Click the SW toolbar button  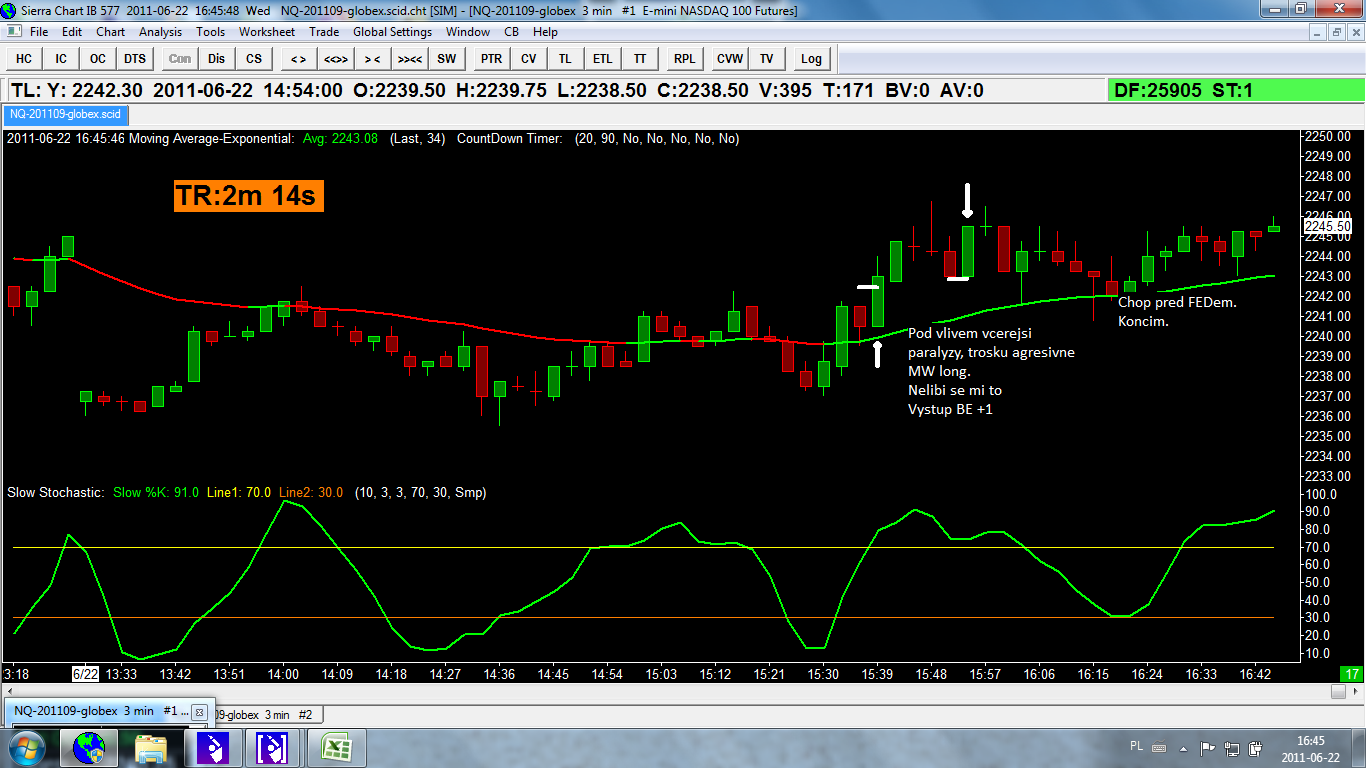click(x=446, y=59)
